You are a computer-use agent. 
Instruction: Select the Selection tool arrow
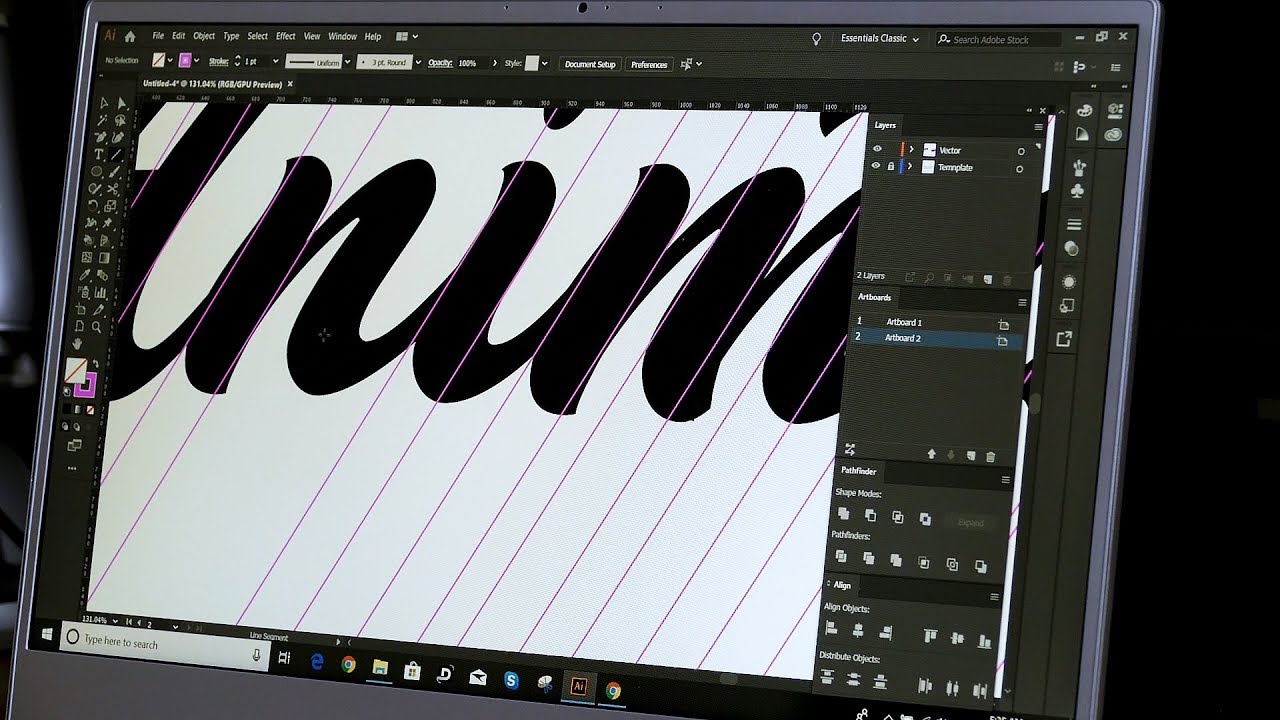tap(103, 103)
